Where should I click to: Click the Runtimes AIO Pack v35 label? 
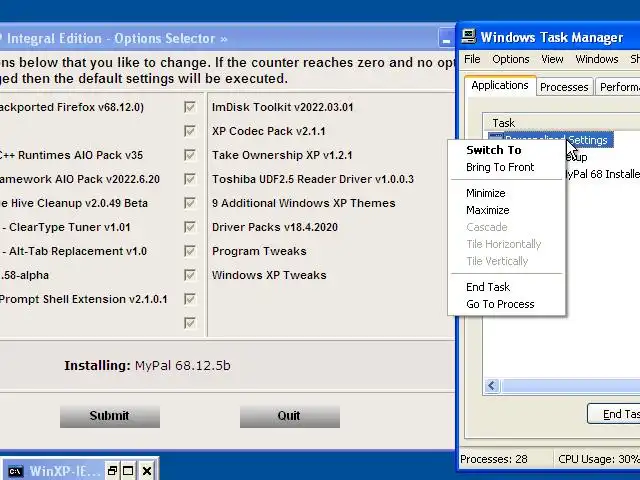(x=71, y=156)
